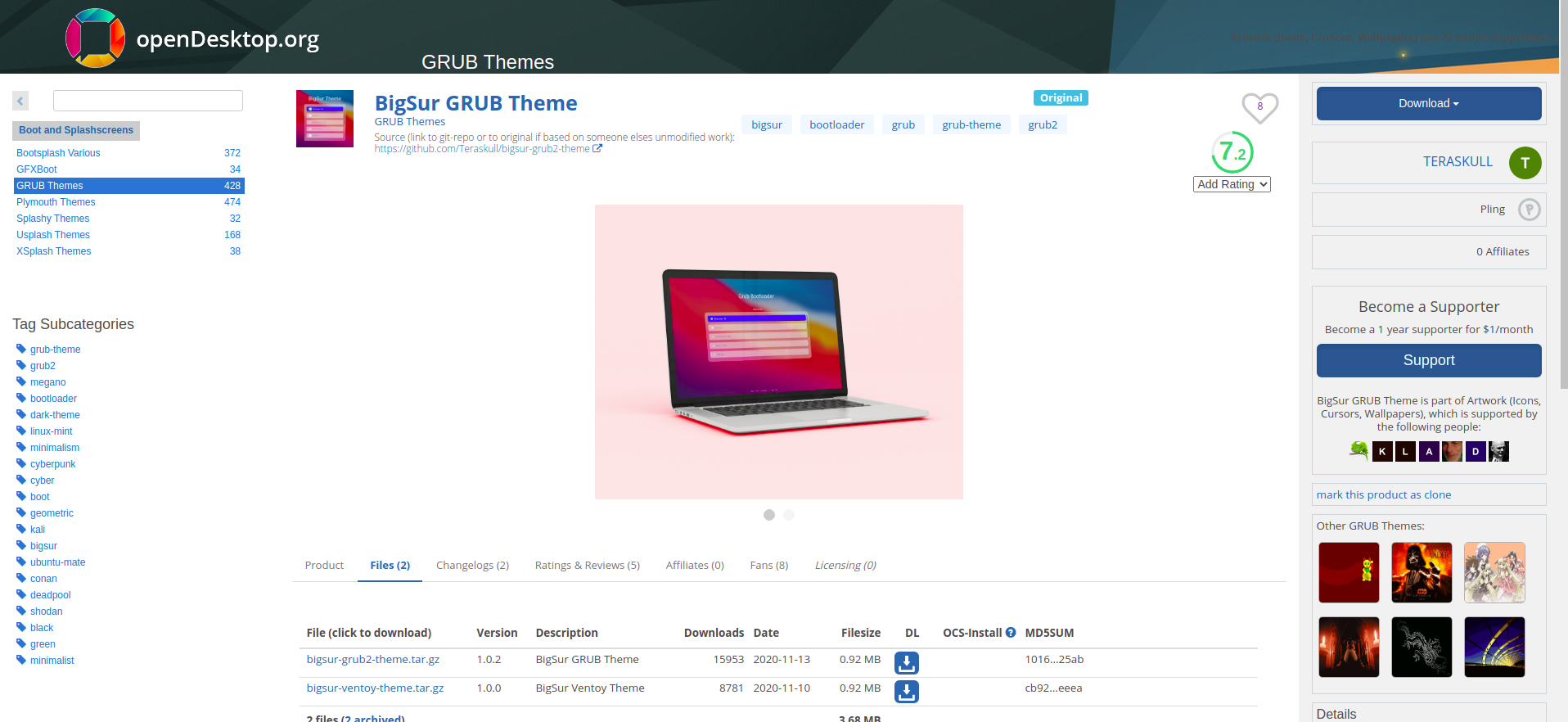1568x722 pixels.
Task: Click the supporter avatar labeled L
Action: click(1405, 451)
